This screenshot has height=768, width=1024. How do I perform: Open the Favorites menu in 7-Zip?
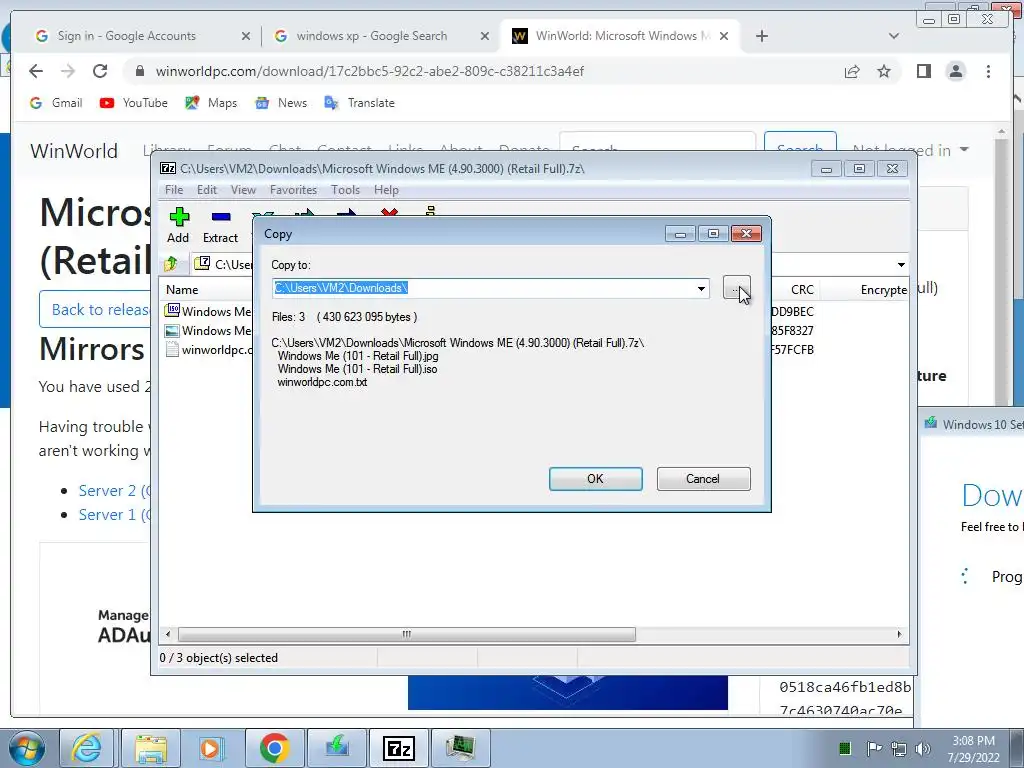(x=293, y=190)
